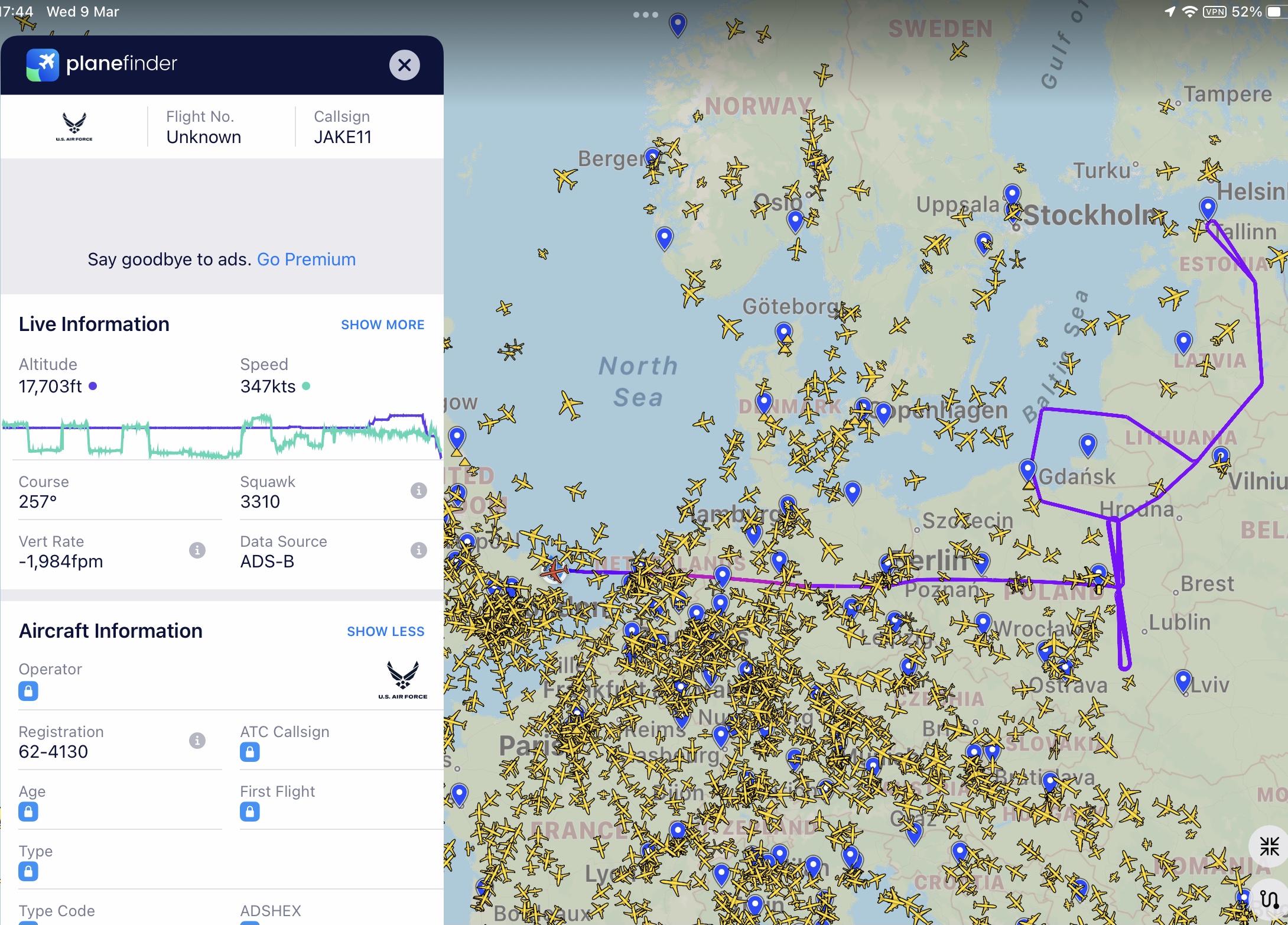This screenshot has height=925, width=1288.
Task: Select the airport pin near Stockholm
Action: point(1012,195)
